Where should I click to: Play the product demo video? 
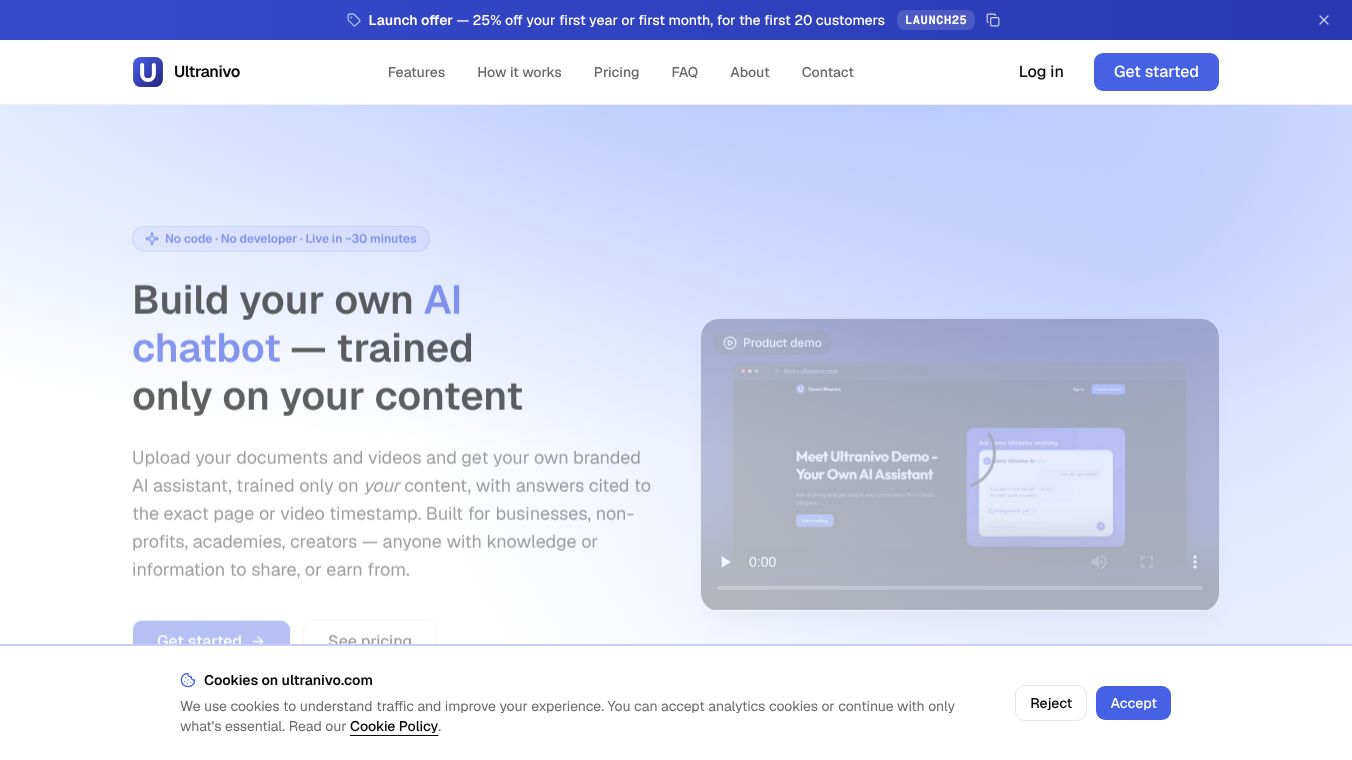(726, 562)
